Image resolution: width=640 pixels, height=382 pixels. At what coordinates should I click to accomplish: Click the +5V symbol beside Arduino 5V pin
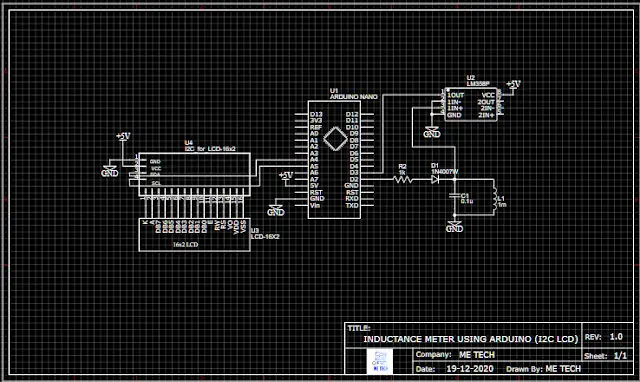(x=286, y=176)
